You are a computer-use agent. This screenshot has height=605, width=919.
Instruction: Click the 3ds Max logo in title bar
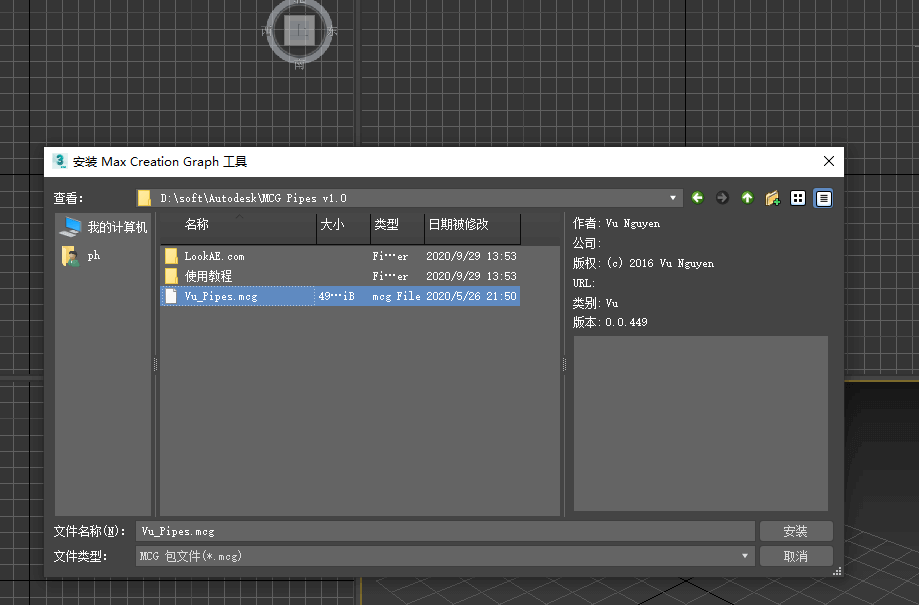pyautogui.click(x=59, y=161)
